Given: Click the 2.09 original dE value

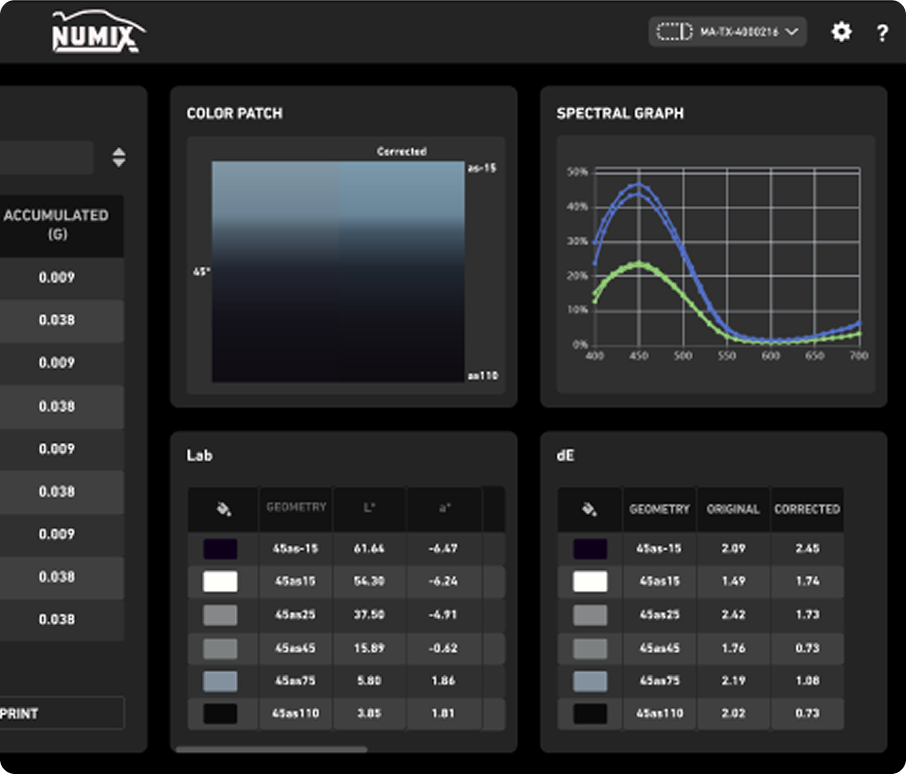Looking at the screenshot, I should point(733,549).
